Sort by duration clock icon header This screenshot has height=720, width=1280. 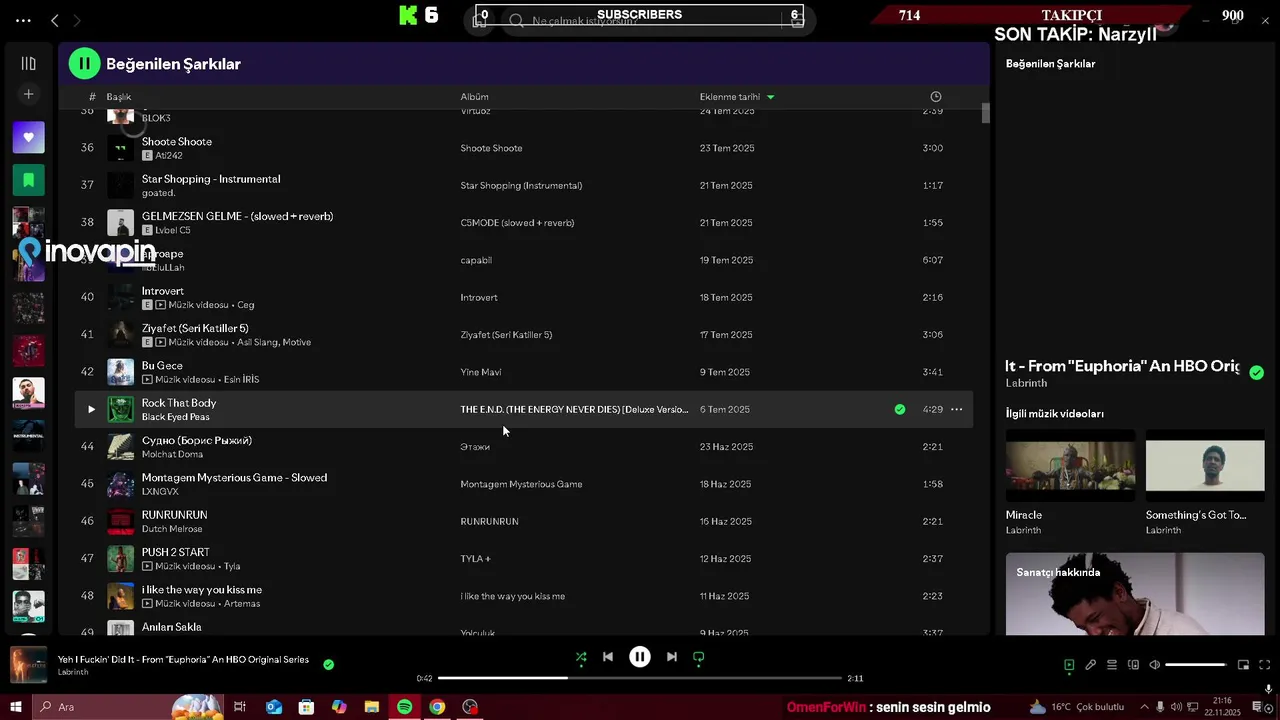pos(936,97)
